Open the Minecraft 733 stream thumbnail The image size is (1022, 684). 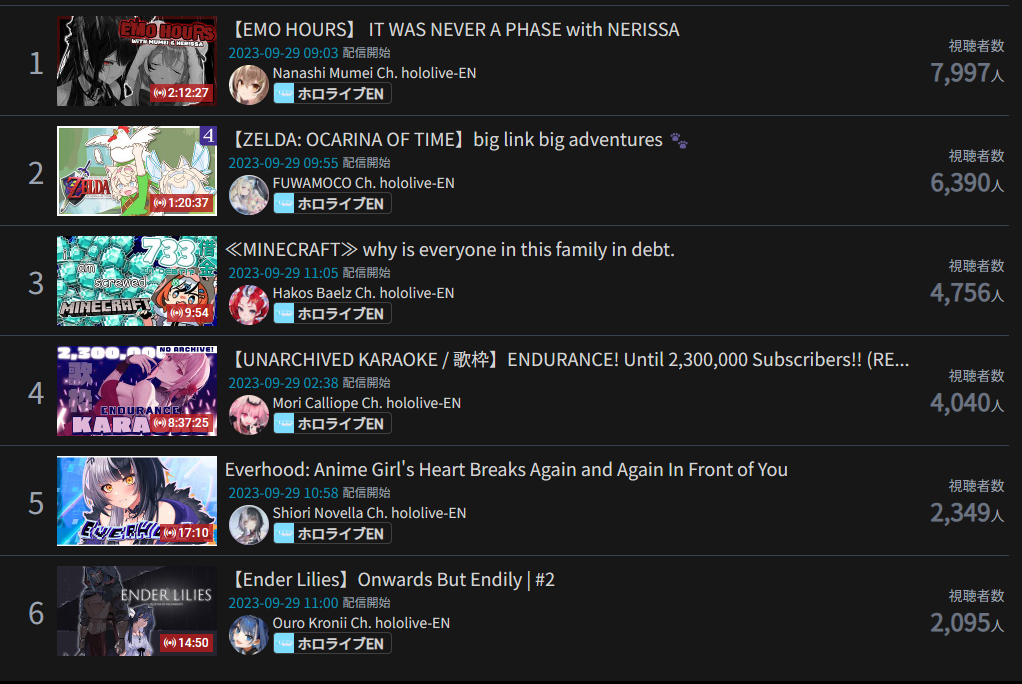click(137, 281)
